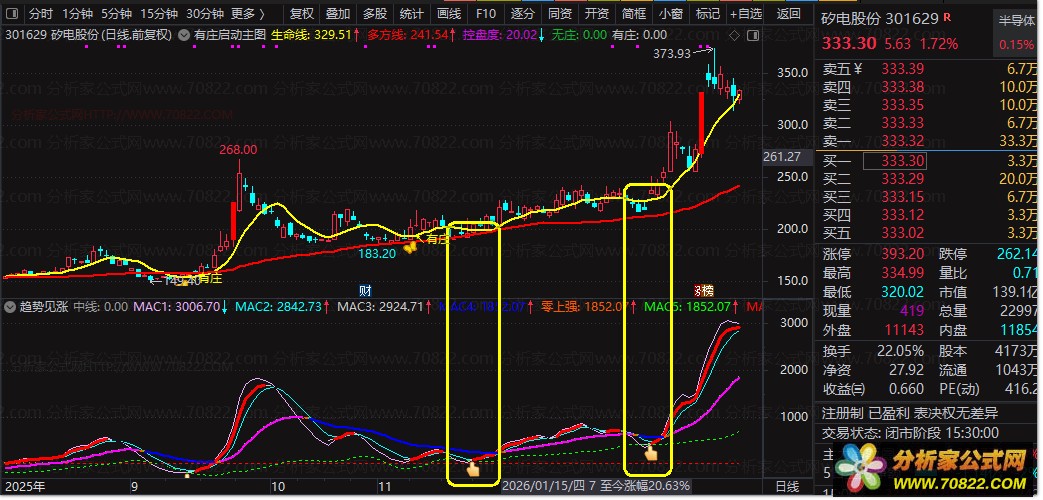
Task: Click the 日线 period label at bottom right
Action: click(x=788, y=487)
